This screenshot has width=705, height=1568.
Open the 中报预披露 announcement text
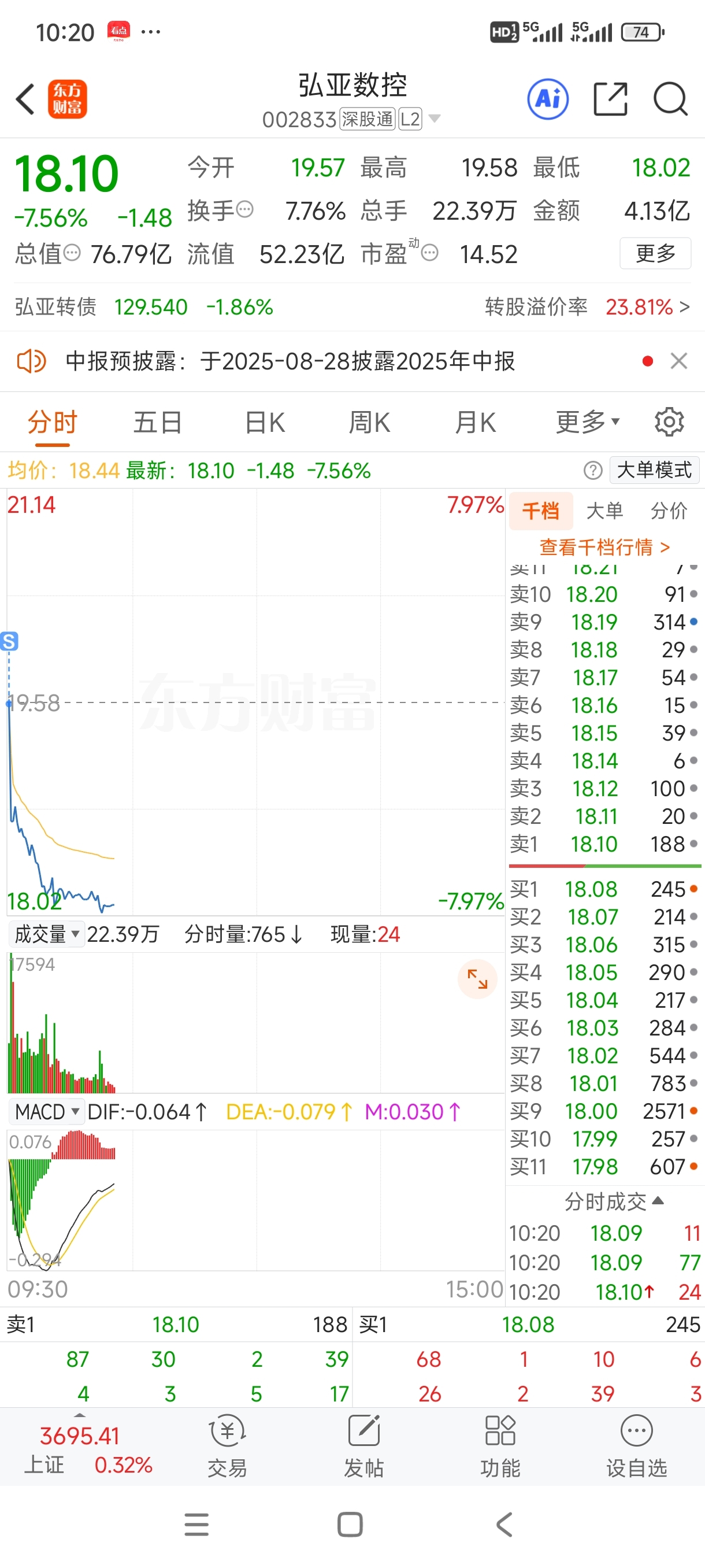(290, 361)
